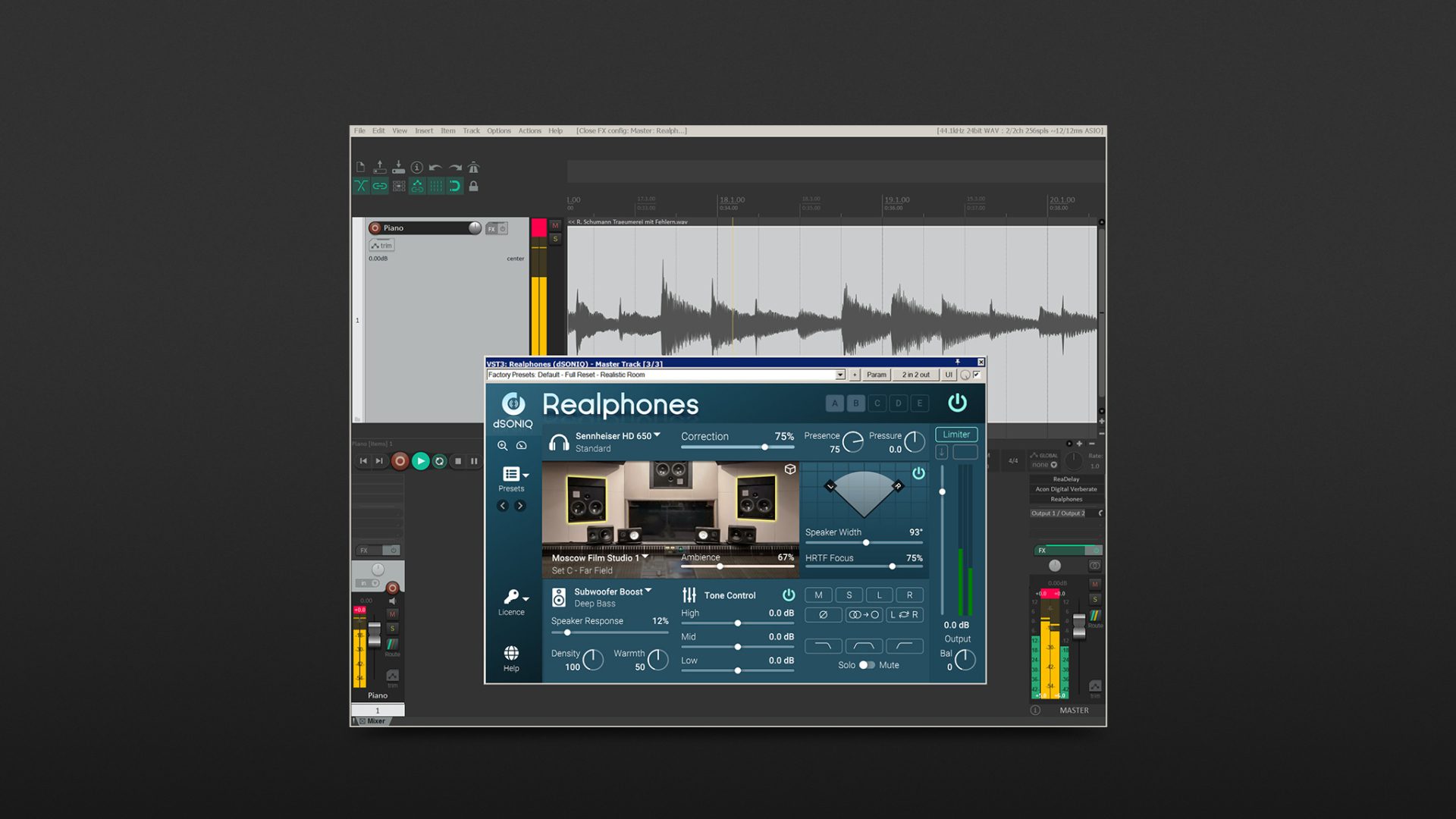Click the stereo to mono button
The width and height of the screenshot is (1456, 819).
864,615
